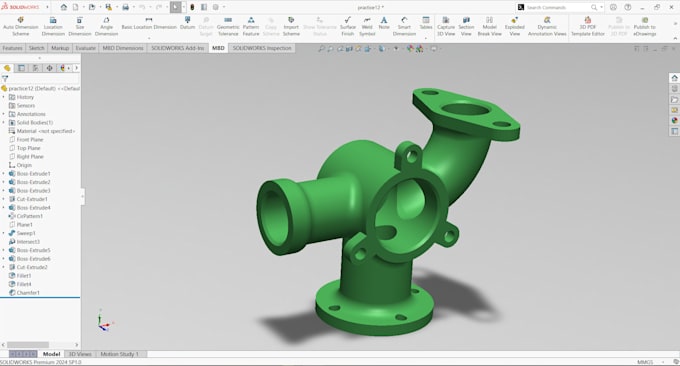Click the Print icon
Viewport: 680px width, 366px height.
click(x=125, y=7)
